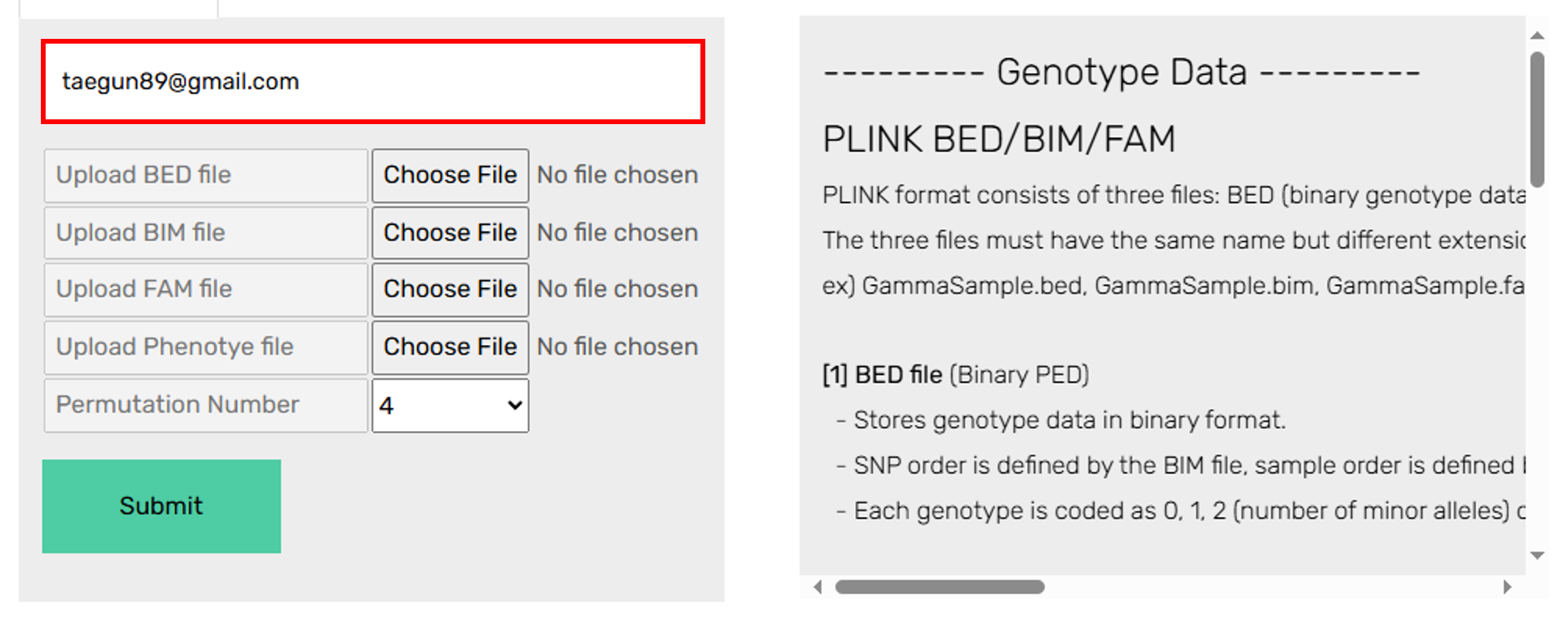Click scroll down arrow in help panel
This screenshot has height=626, width=1568.
1537,556
